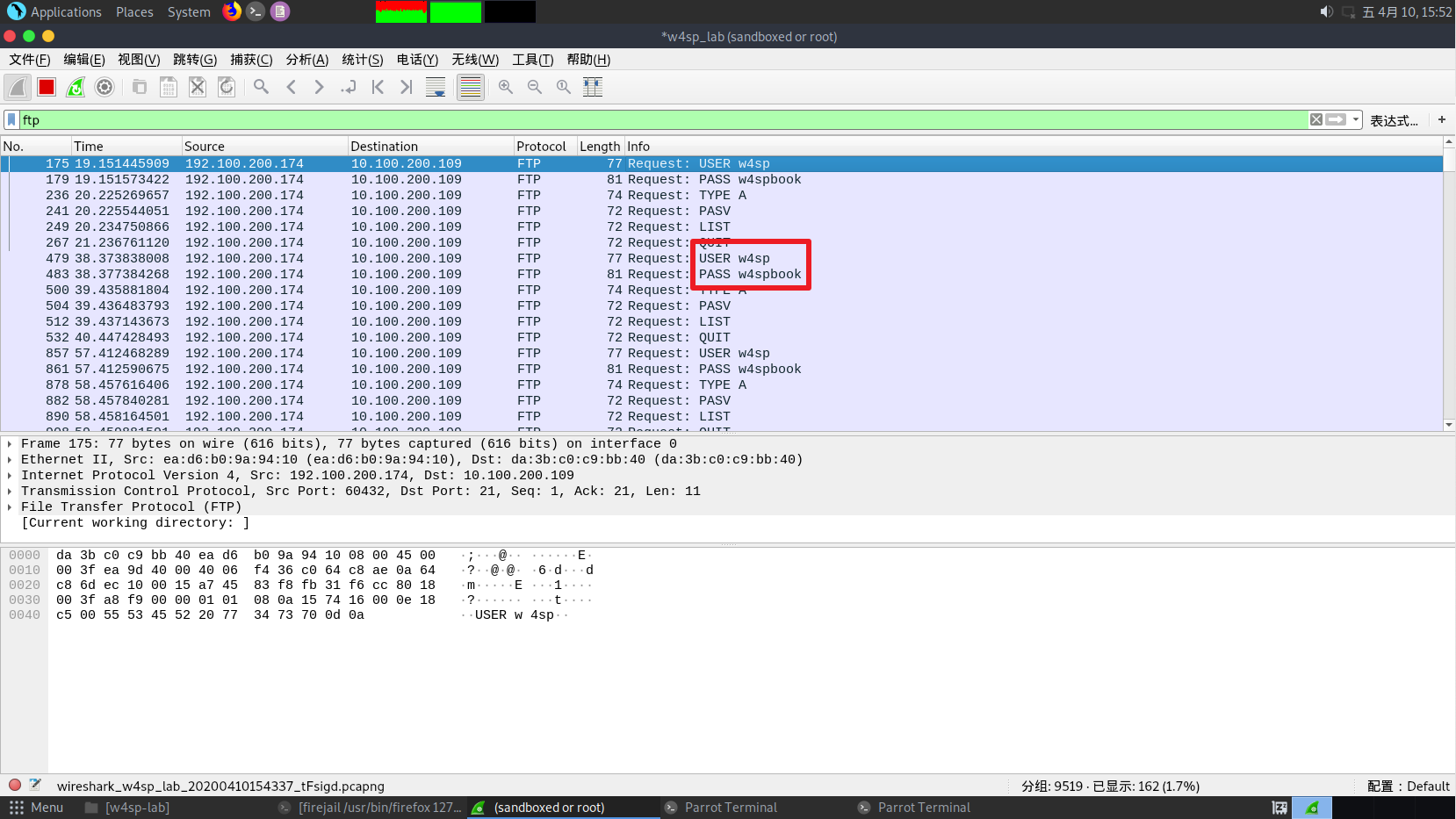Jump to the last packet
1456x819 pixels.
tap(407, 87)
